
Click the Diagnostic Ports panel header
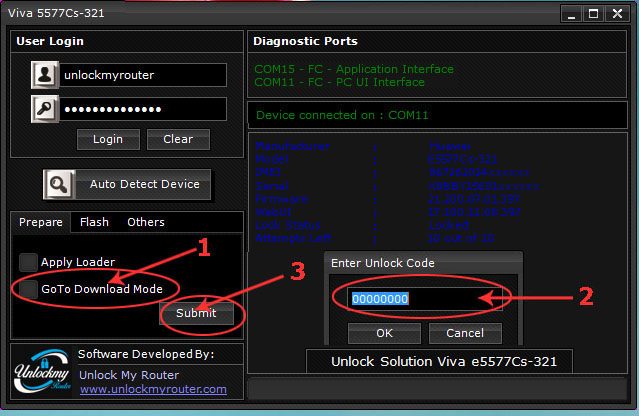pos(437,41)
